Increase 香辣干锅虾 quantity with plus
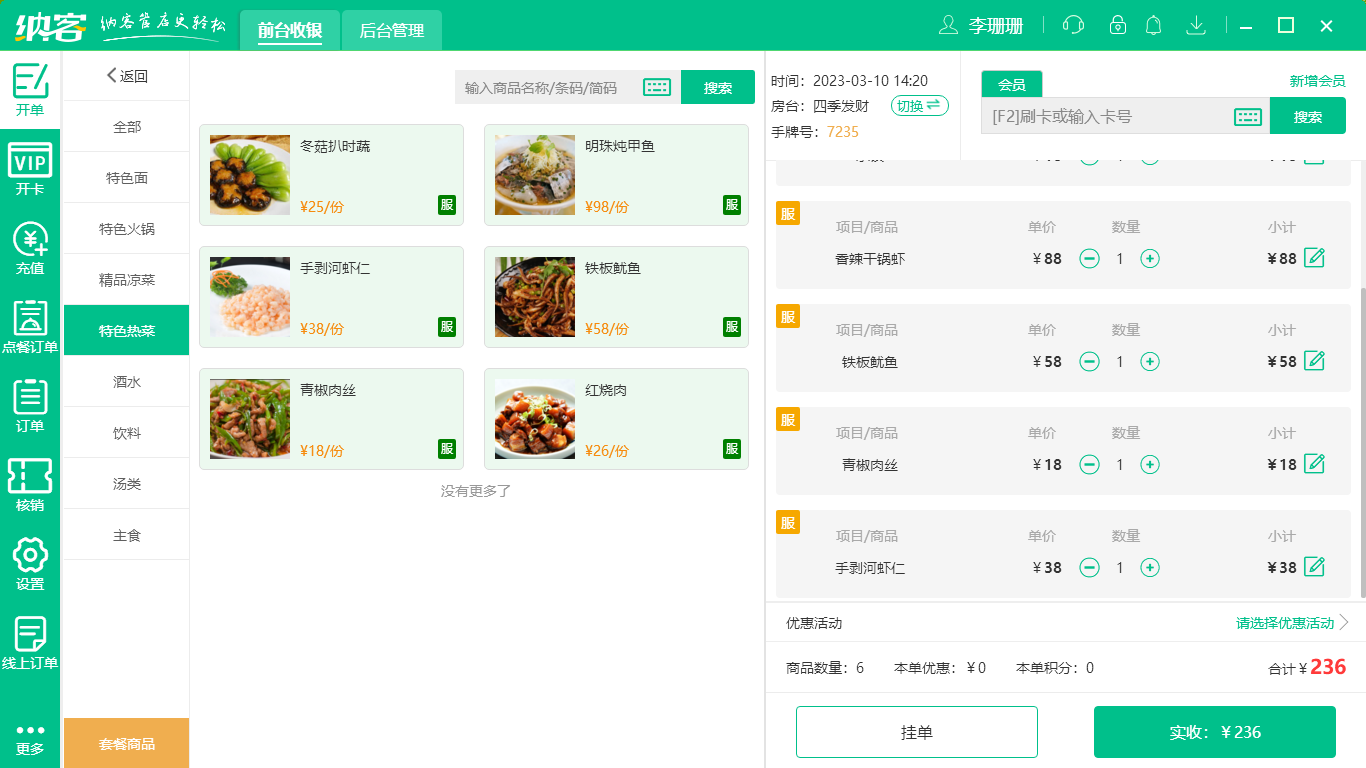Screen dimensions: 1366x768 tap(1150, 259)
